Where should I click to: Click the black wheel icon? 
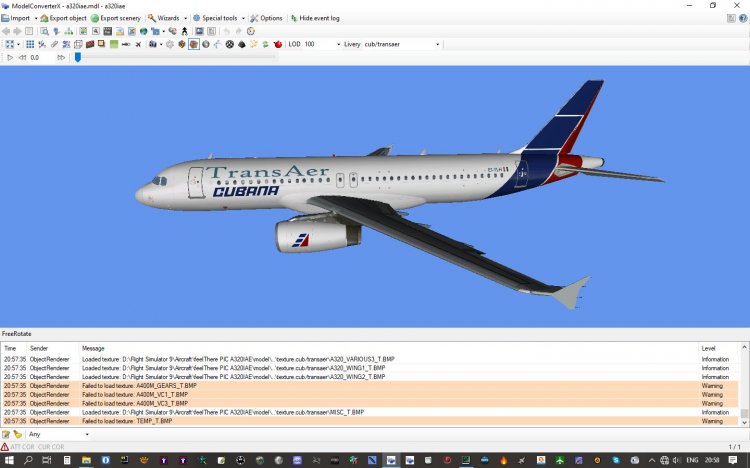coord(230,44)
